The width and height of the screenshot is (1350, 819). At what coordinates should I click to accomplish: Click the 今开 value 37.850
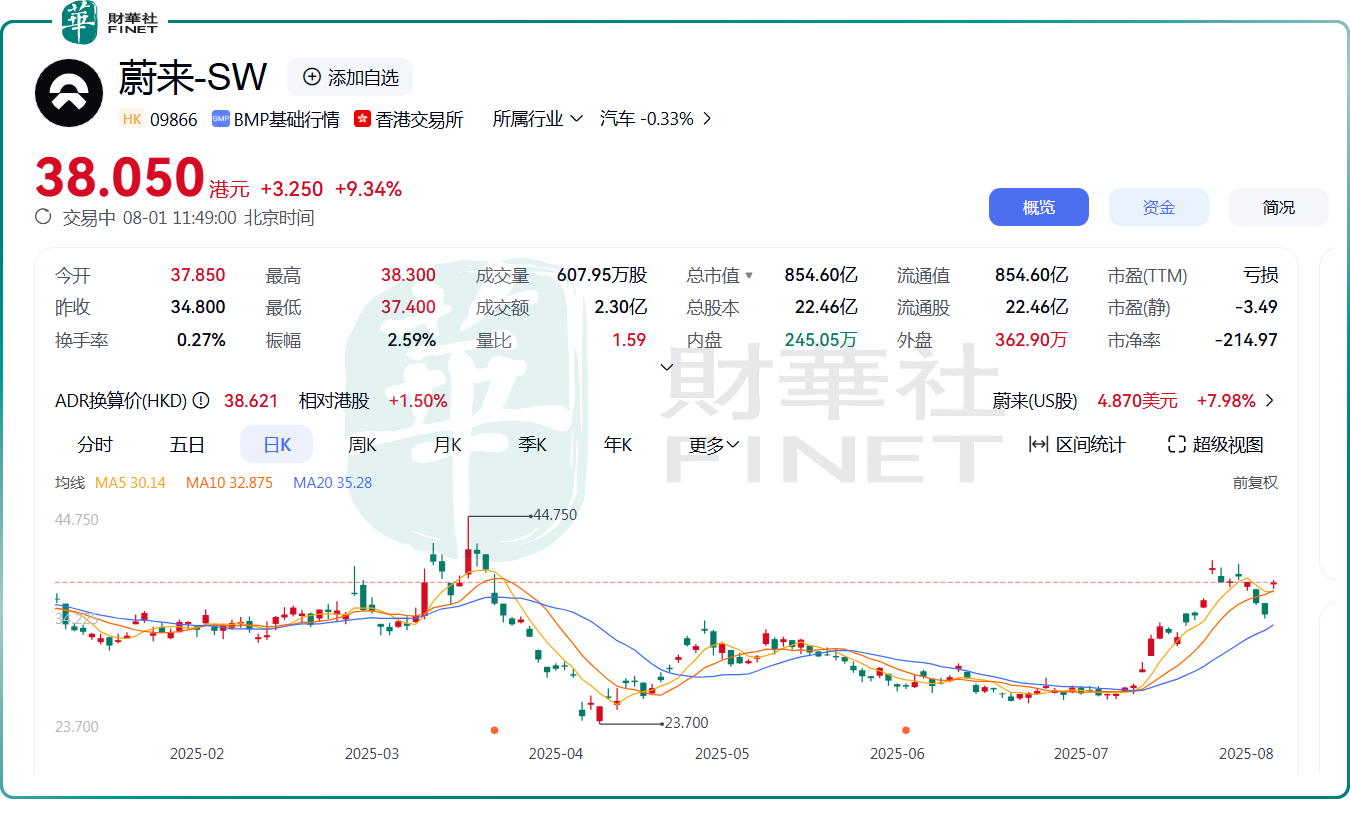pyautogui.click(x=198, y=275)
